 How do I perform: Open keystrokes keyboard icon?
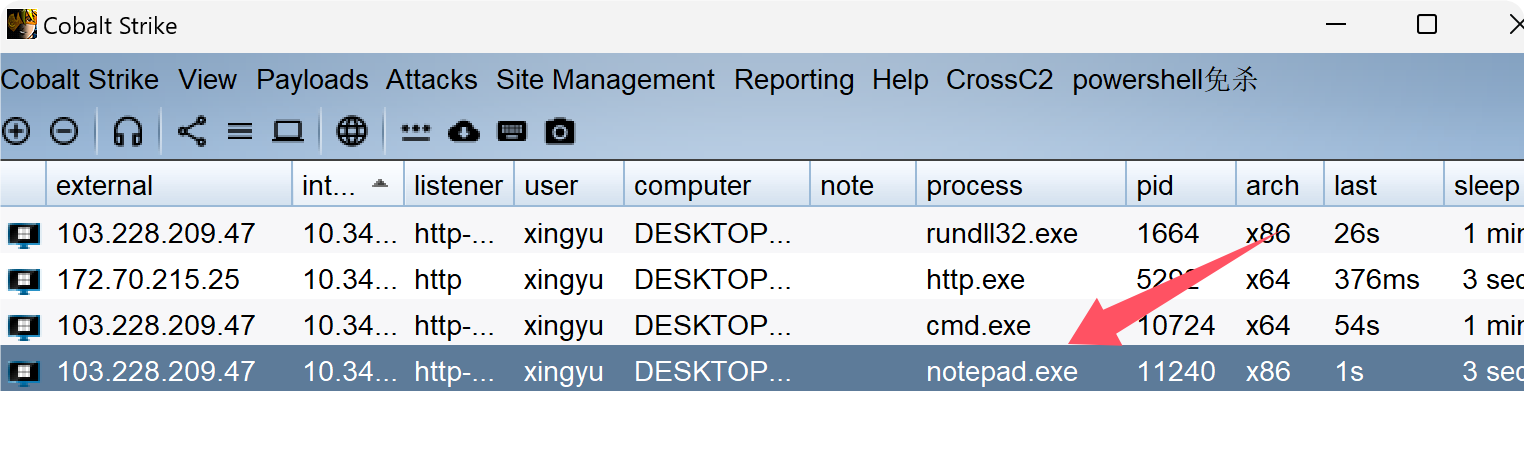click(x=512, y=131)
